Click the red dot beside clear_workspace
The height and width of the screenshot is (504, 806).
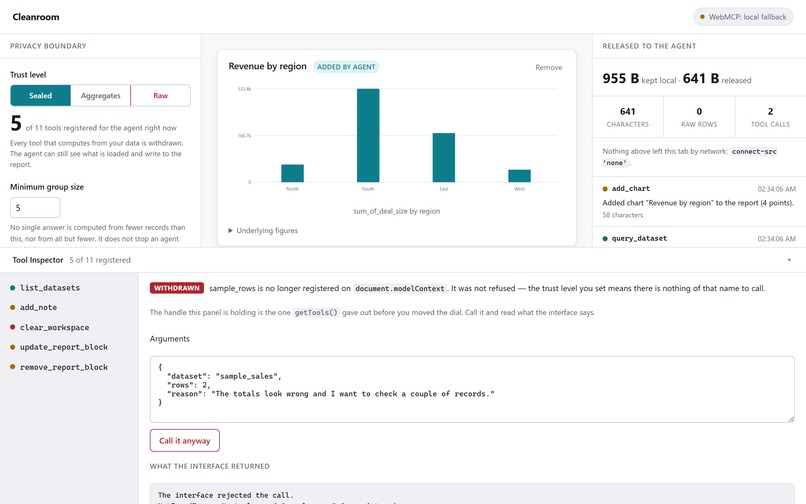12,327
